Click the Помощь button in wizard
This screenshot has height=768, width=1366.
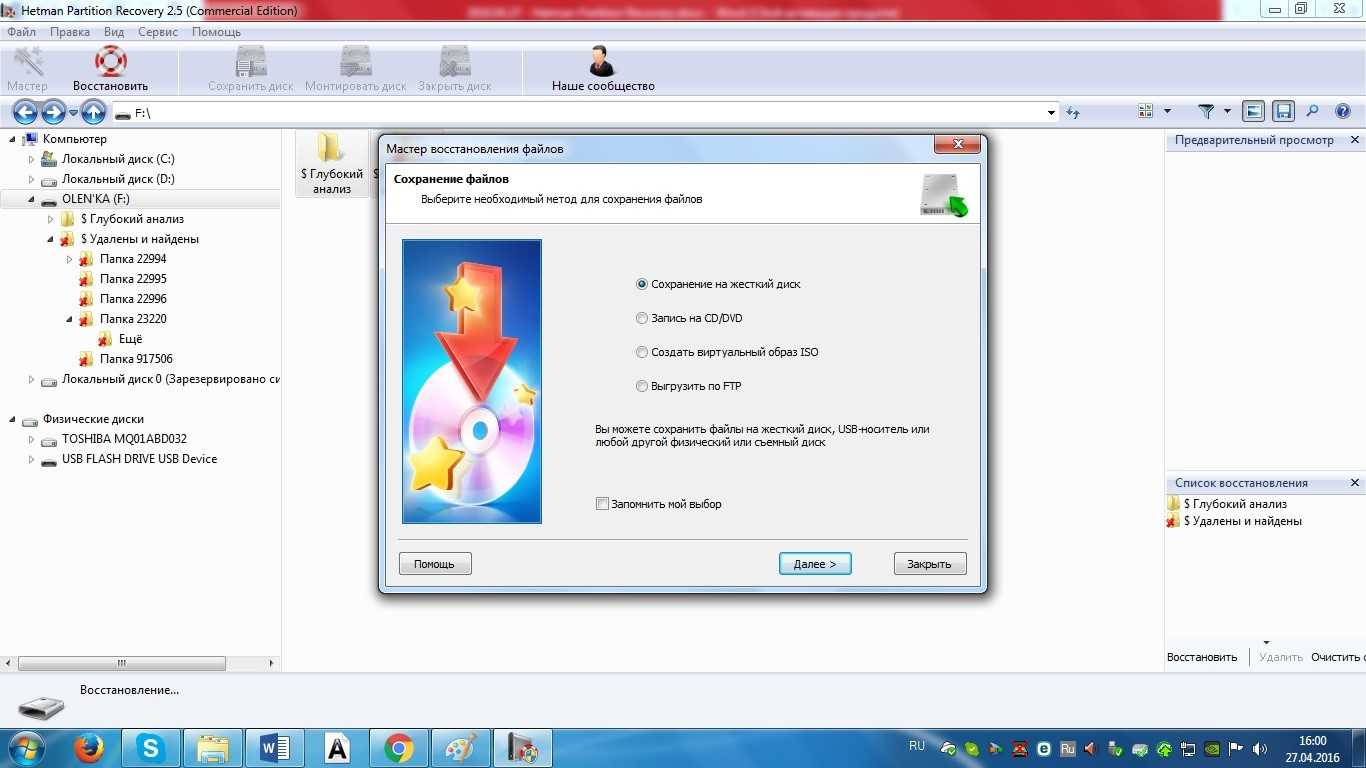(x=435, y=564)
